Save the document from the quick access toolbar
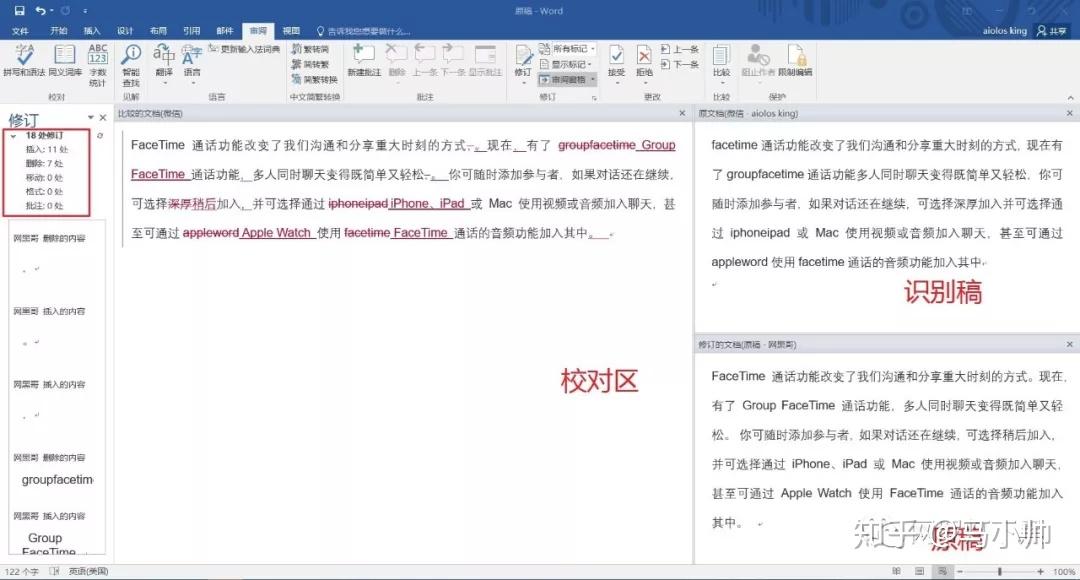The height and width of the screenshot is (580, 1080). 19,10
